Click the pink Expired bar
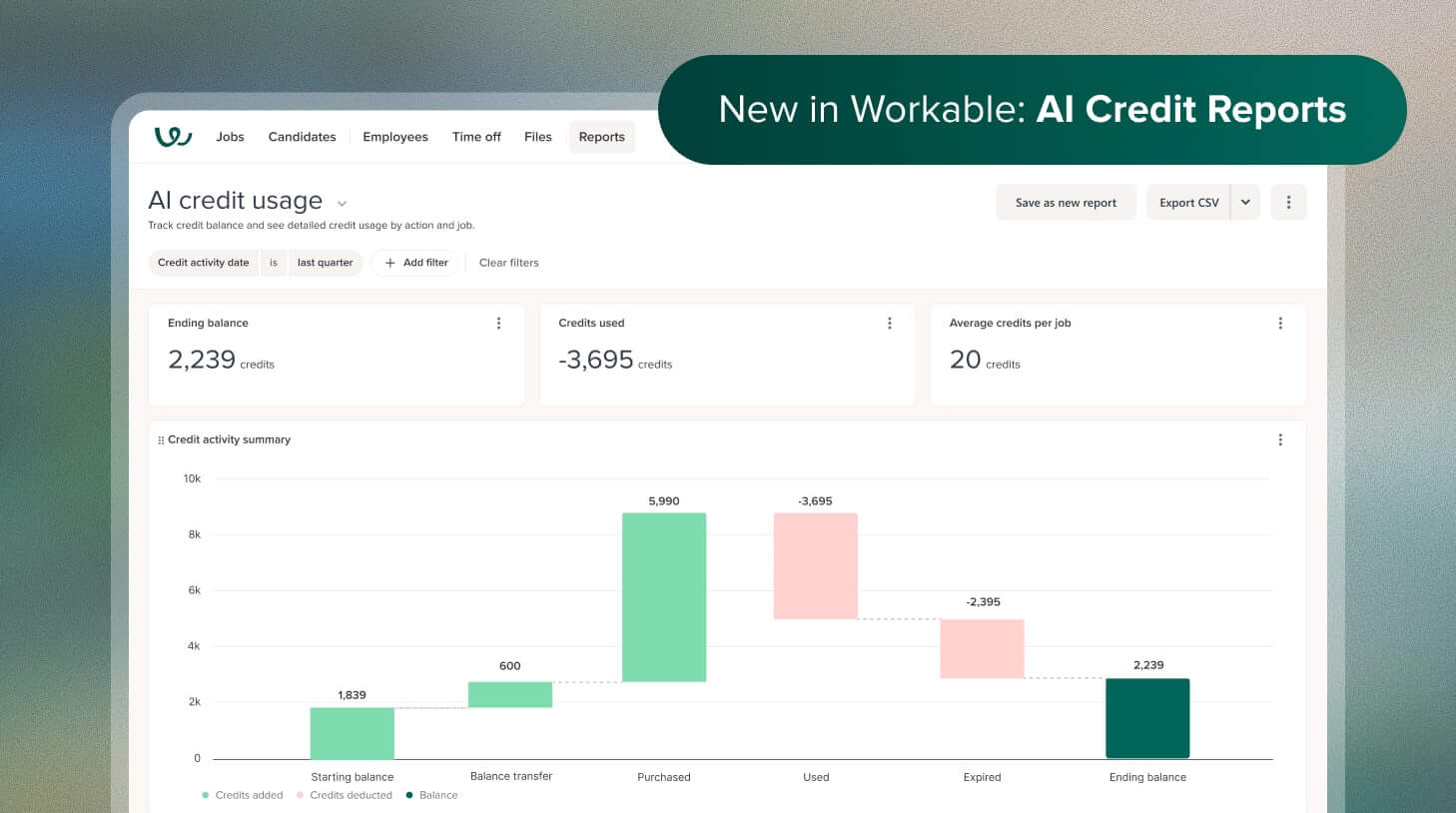The width and height of the screenshot is (1456, 813). tap(983, 649)
